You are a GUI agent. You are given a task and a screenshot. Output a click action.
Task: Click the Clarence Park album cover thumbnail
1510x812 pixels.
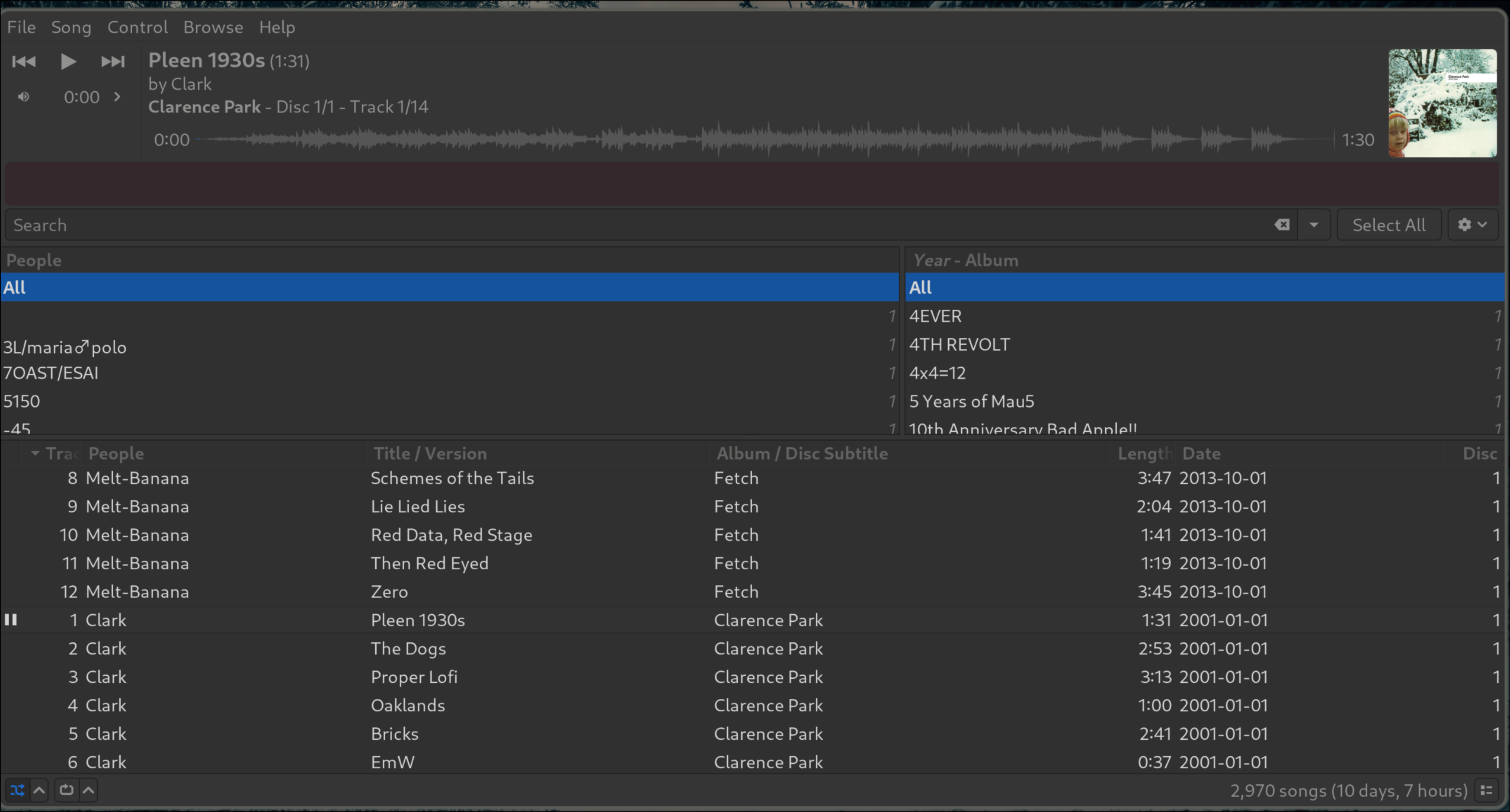point(1442,103)
